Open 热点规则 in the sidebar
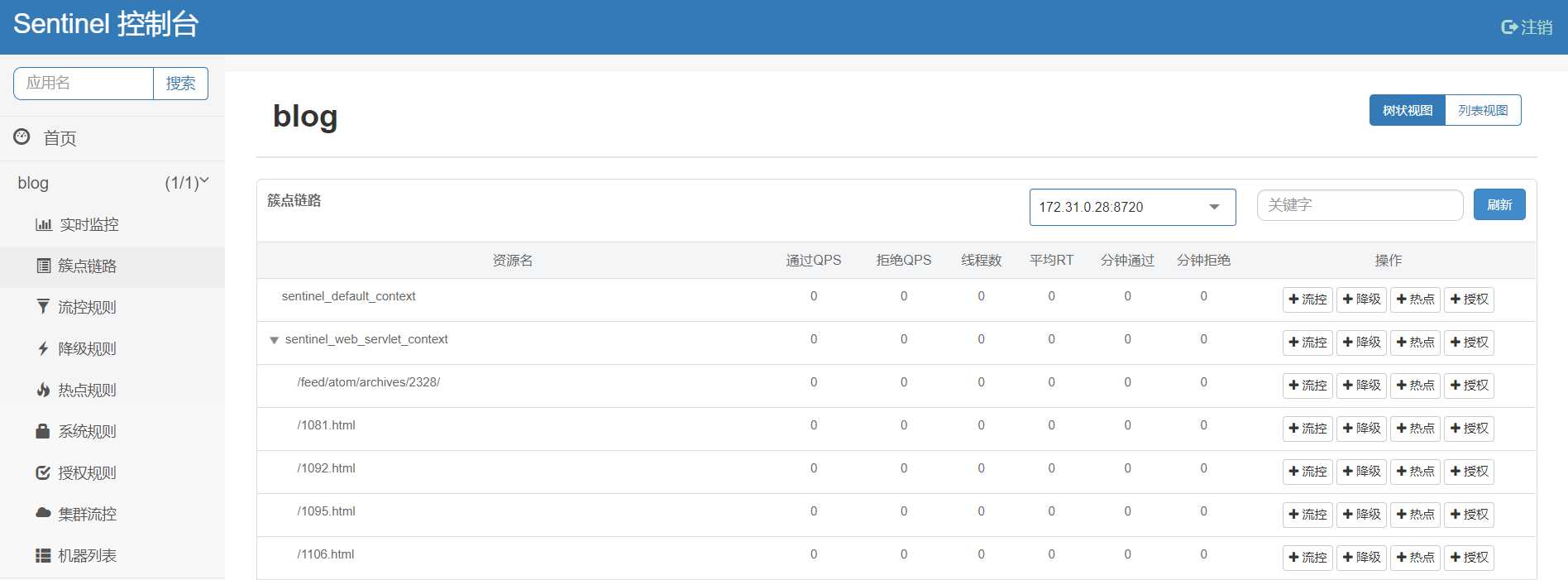 coord(87,390)
